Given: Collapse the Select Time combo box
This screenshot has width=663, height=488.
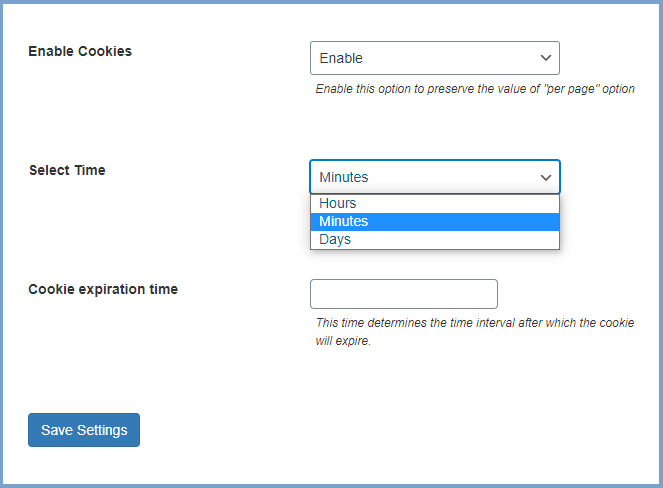Looking at the screenshot, I should [434, 177].
